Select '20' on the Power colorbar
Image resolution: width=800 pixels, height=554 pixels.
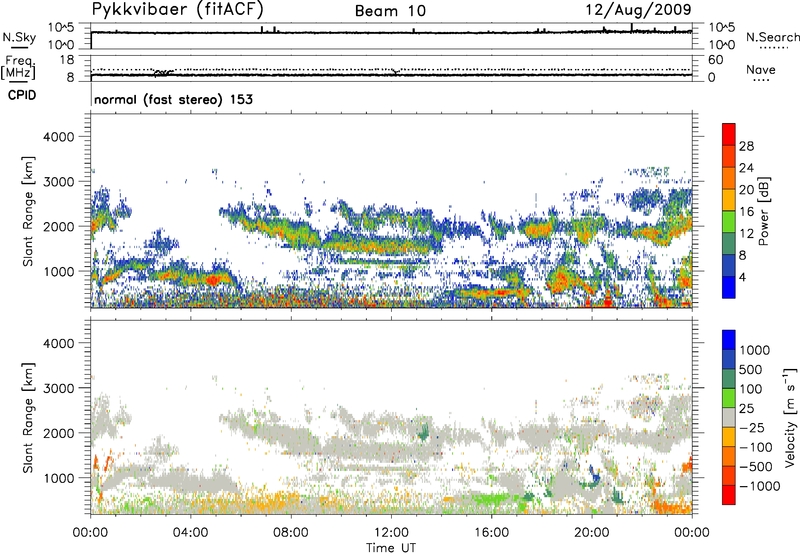[x=746, y=190]
